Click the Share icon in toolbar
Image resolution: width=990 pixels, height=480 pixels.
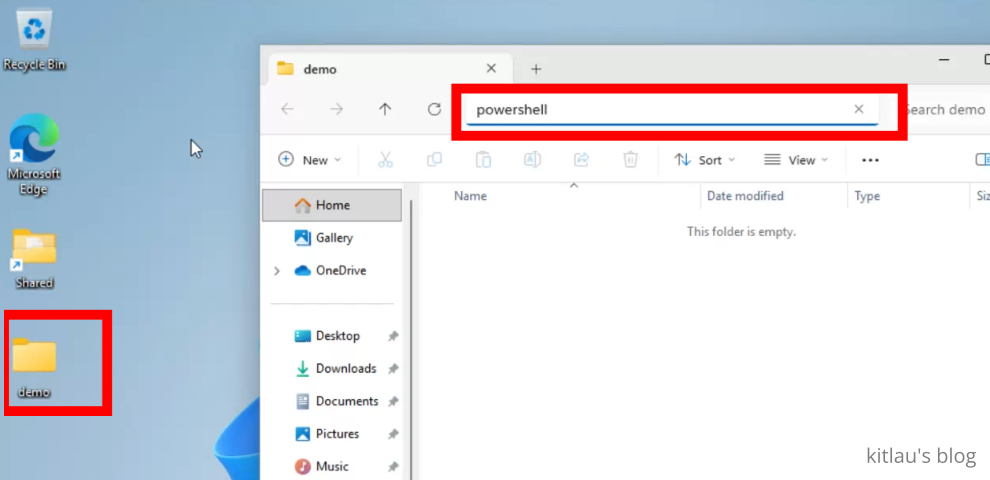[x=581, y=160]
